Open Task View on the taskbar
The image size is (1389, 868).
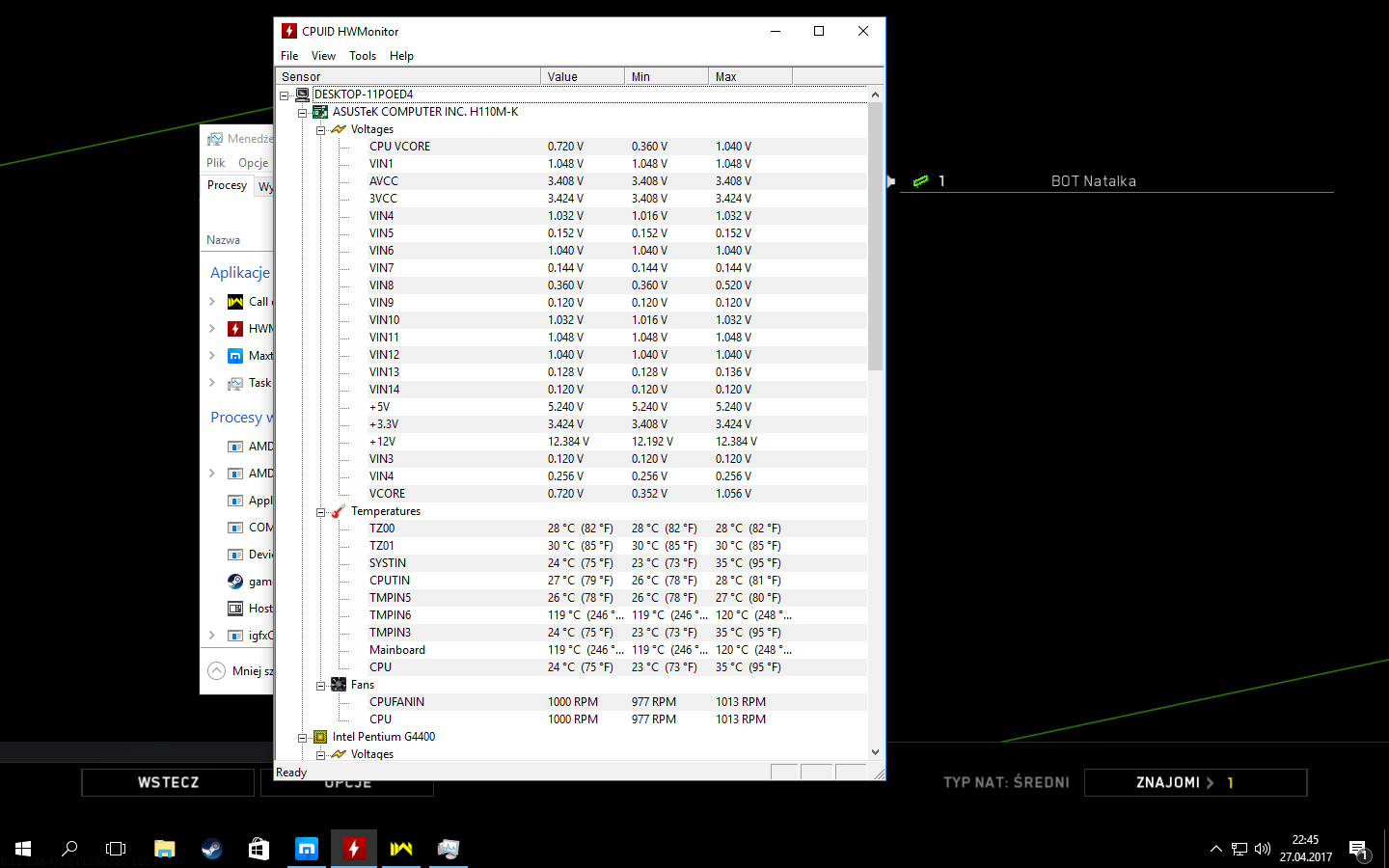click(116, 849)
